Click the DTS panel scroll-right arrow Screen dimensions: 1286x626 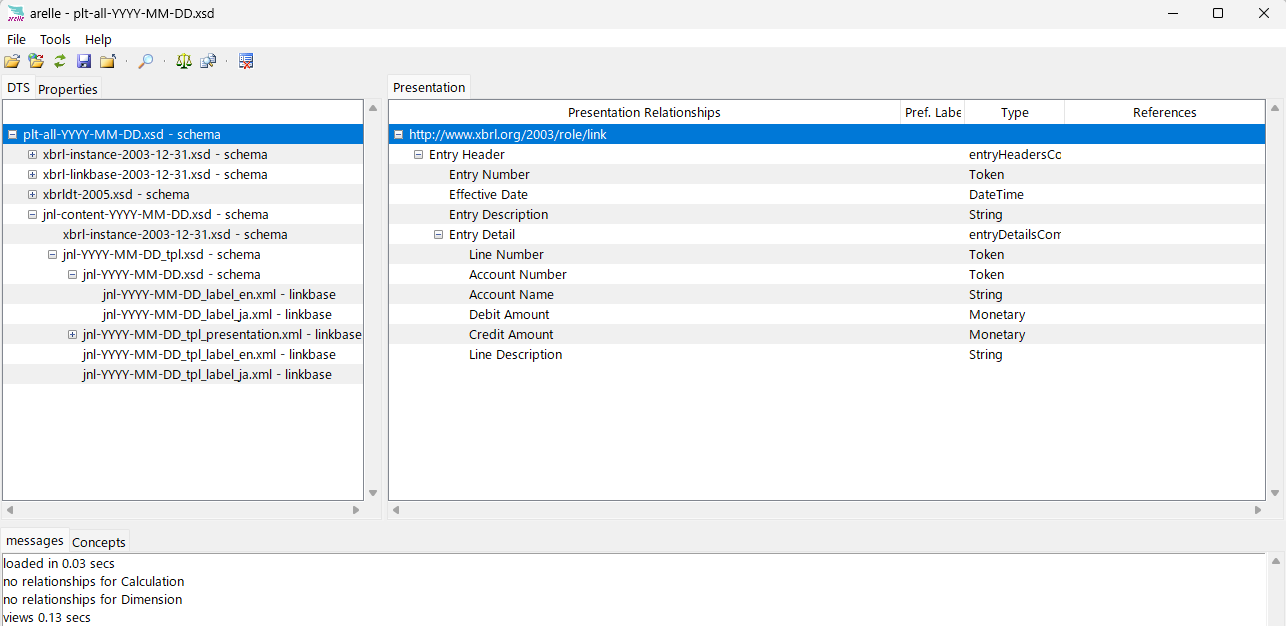356,510
